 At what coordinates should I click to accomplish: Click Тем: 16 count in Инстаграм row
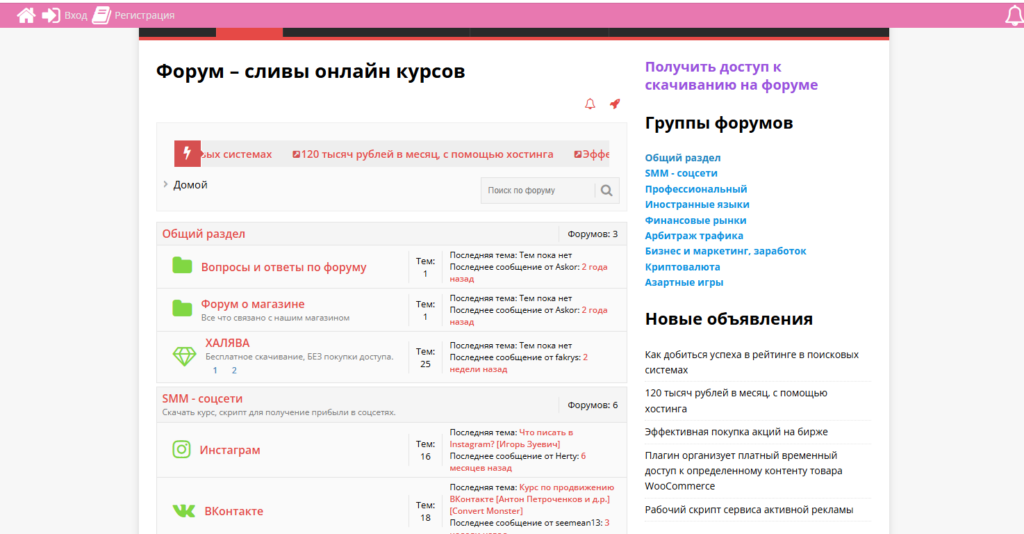click(425, 450)
